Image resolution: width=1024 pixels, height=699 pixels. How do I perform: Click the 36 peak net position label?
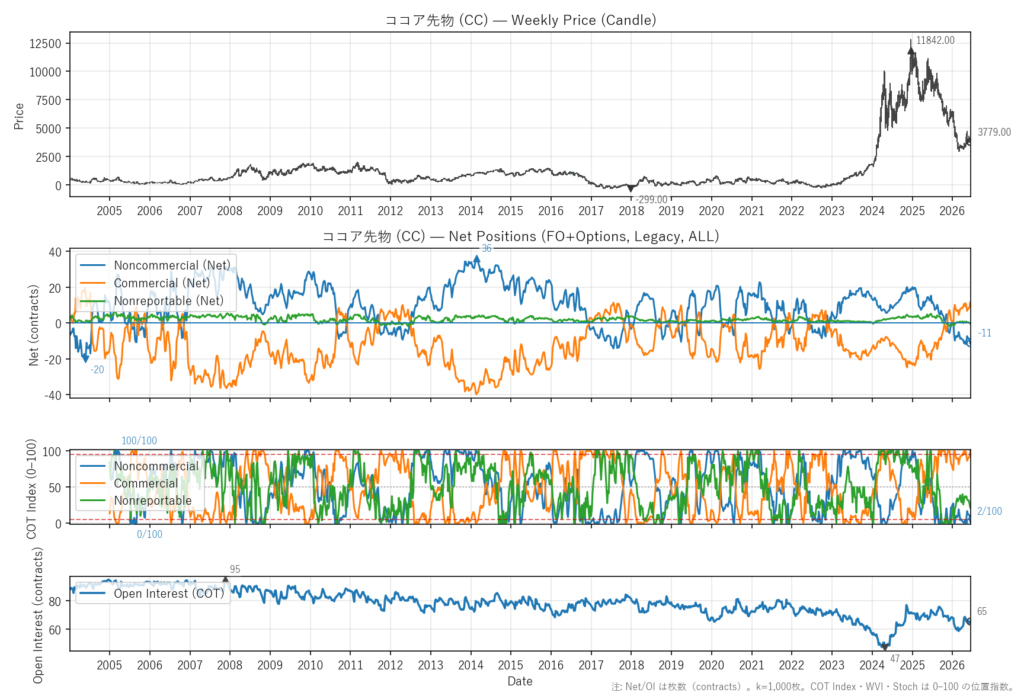[487, 248]
